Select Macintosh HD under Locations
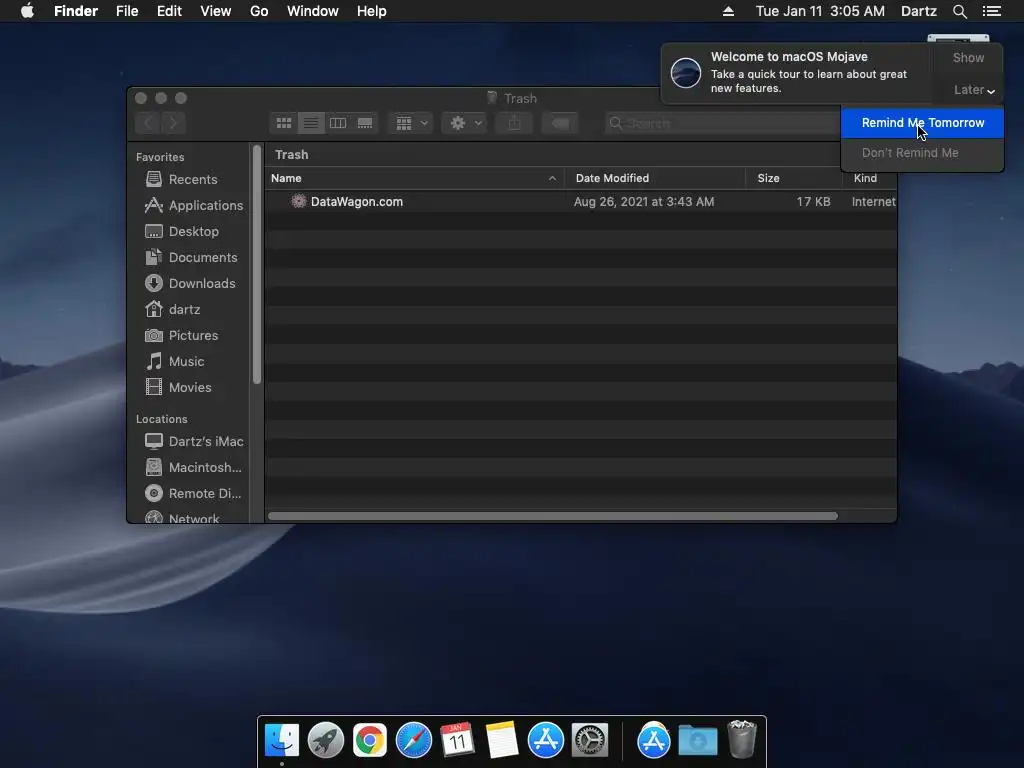The height and width of the screenshot is (768, 1024). click(x=193, y=468)
